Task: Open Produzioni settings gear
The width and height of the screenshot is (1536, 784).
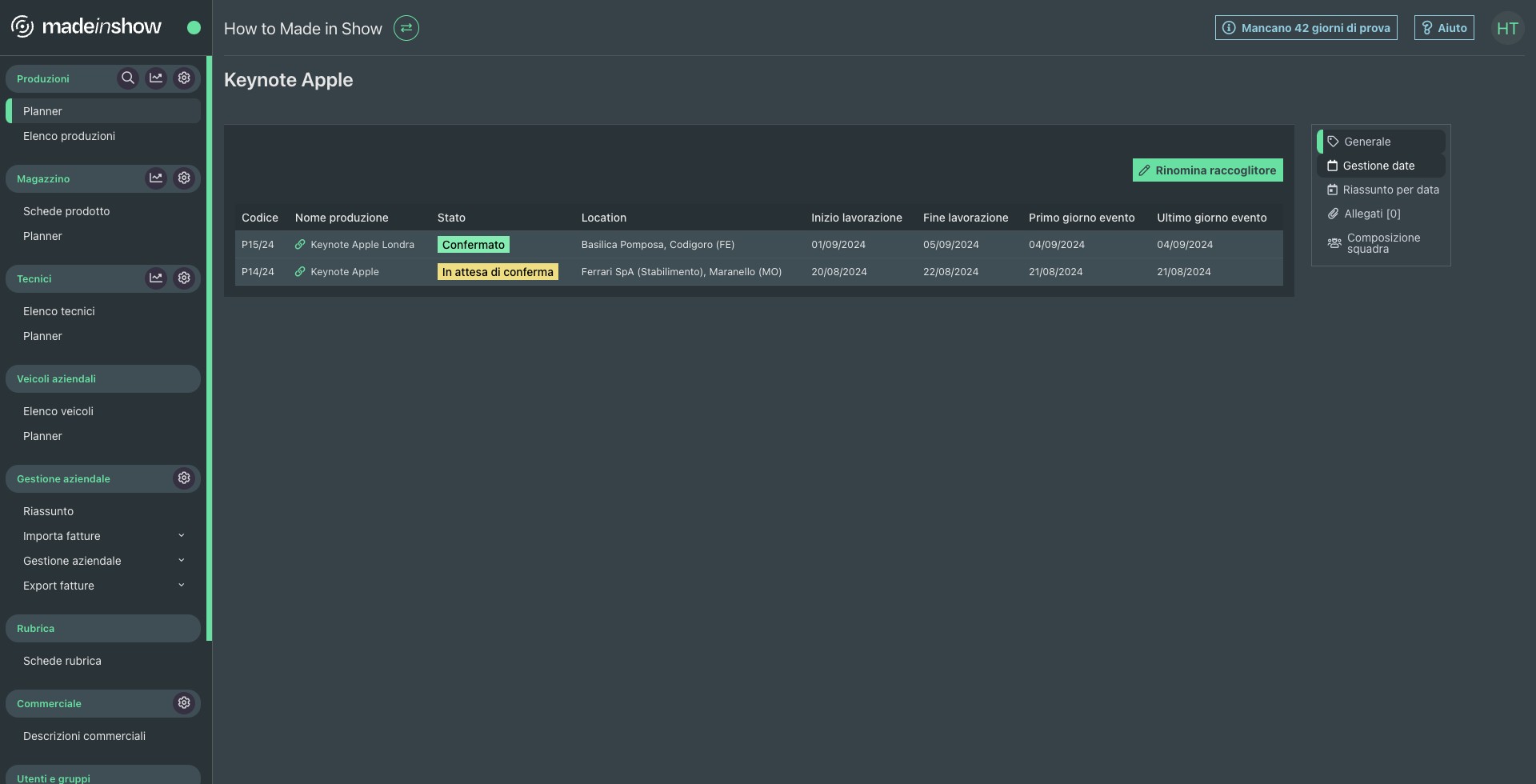Action: pos(184,78)
